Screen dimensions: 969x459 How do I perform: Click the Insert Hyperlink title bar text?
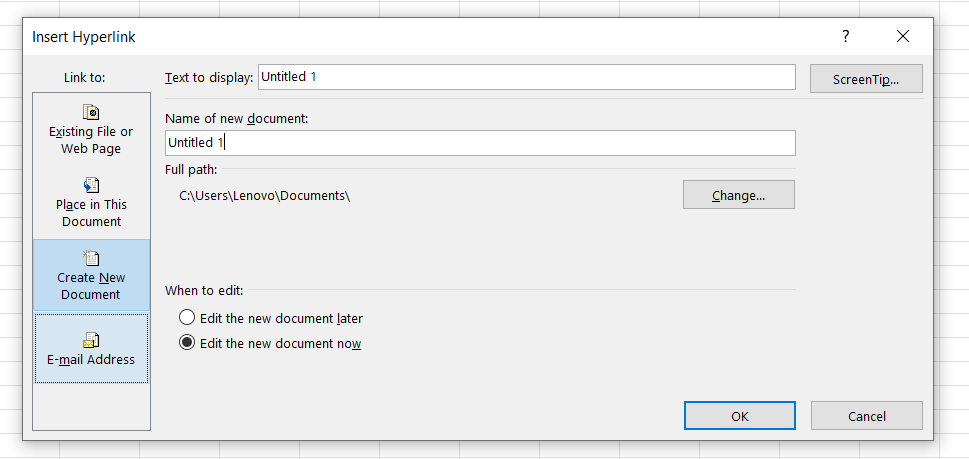84,37
